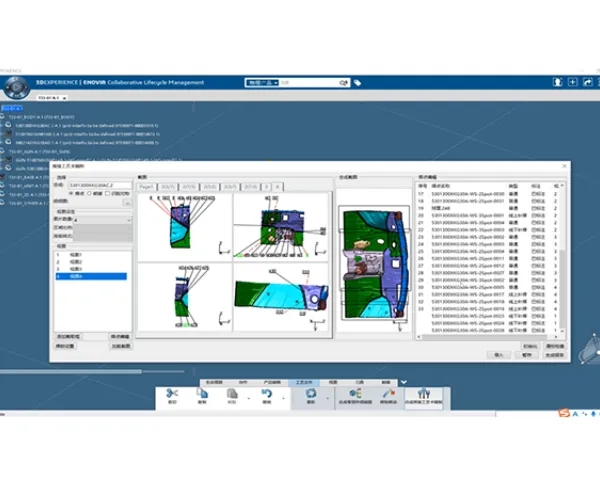Click the Update refresh tool in action bar
Screen dimensions: 600x480
(x=311, y=396)
